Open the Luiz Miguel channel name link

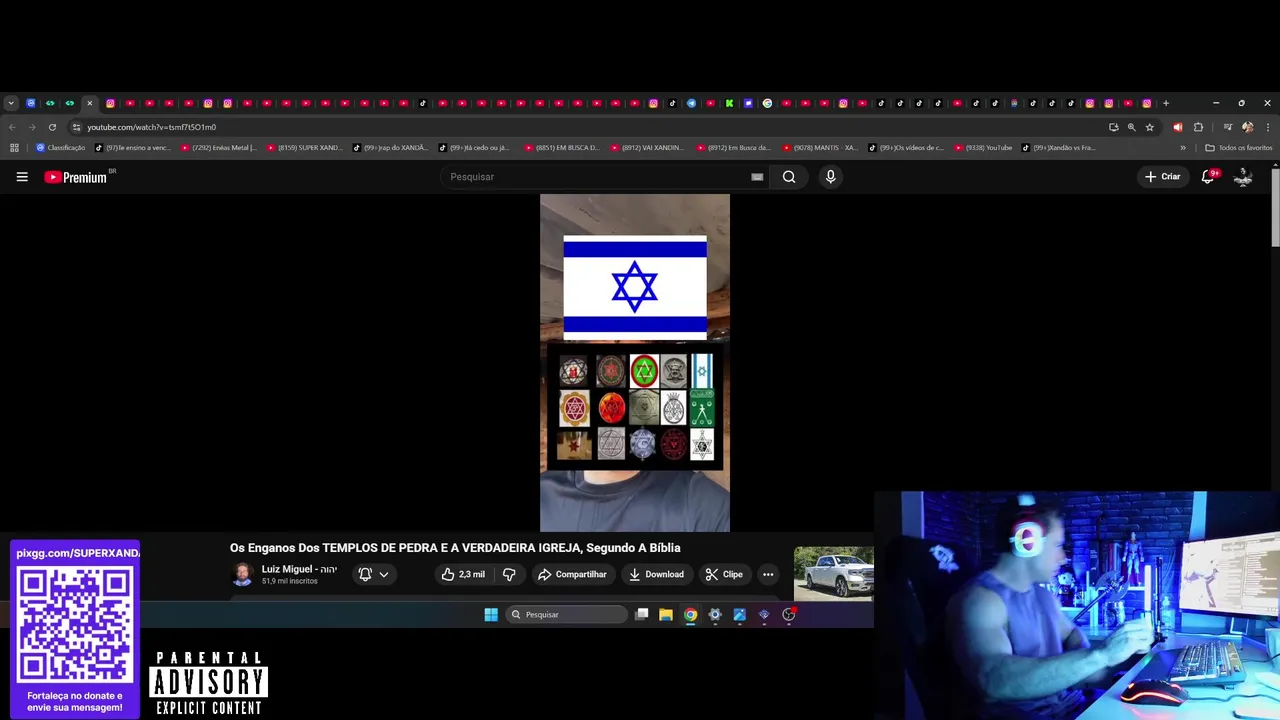(299, 569)
